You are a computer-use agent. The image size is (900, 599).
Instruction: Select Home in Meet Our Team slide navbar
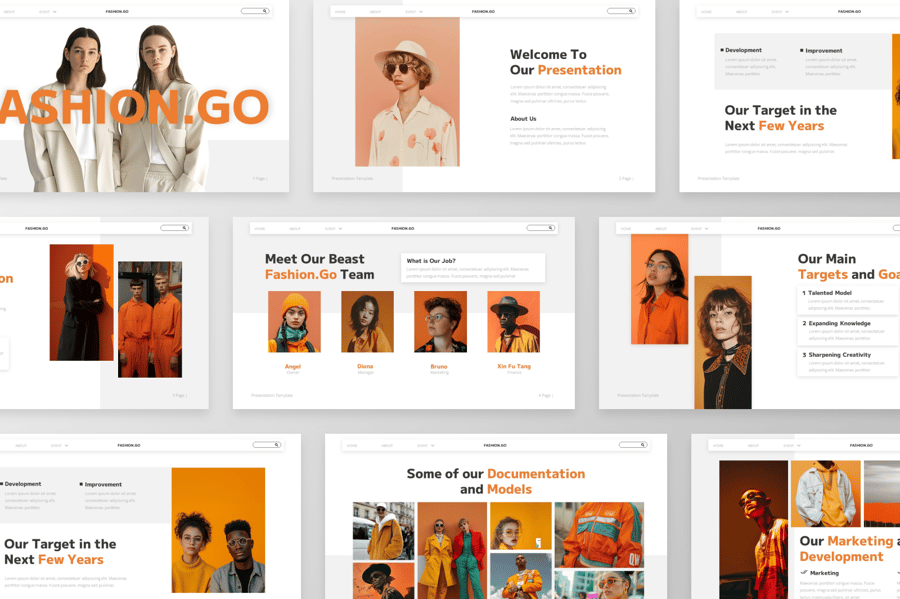coord(260,229)
